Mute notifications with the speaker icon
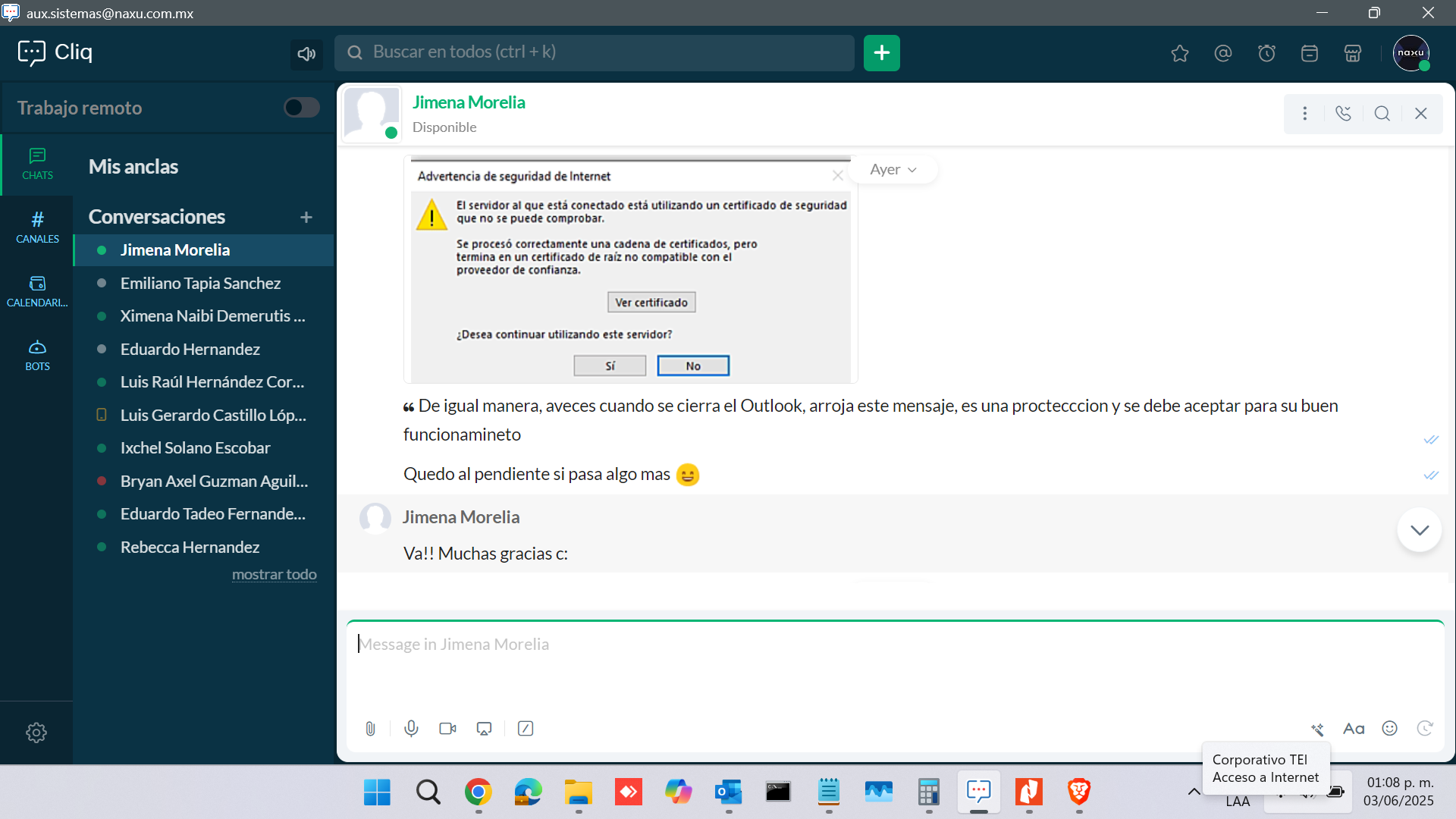The width and height of the screenshot is (1456, 819). pyautogui.click(x=306, y=54)
